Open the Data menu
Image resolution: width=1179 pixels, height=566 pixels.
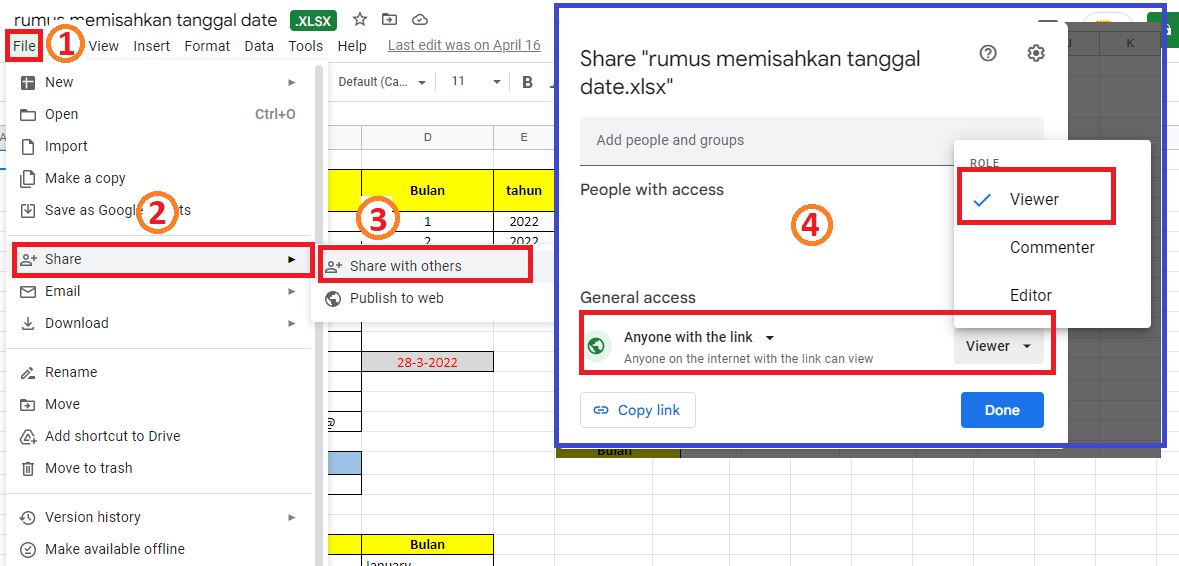[x=259, y=46]
